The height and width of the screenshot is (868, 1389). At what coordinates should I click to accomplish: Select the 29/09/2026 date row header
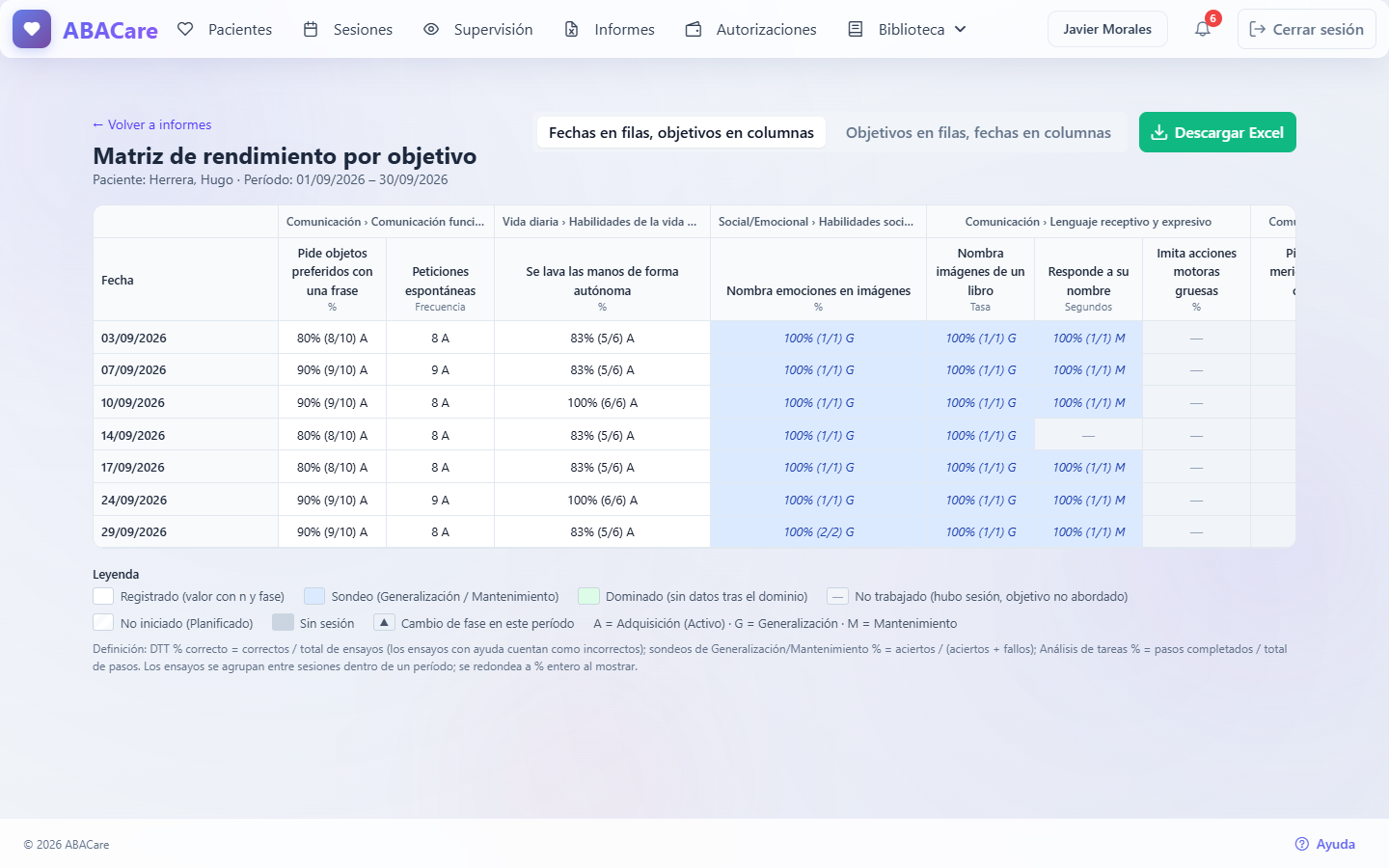click(185, 532)
